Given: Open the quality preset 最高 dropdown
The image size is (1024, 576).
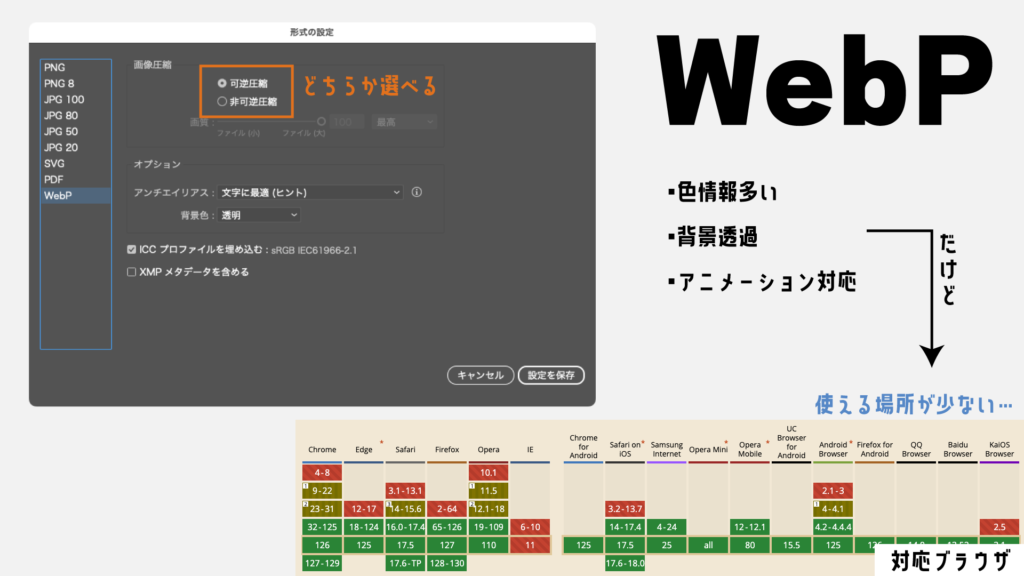Looking at the screenshot, I should point(404,122).
